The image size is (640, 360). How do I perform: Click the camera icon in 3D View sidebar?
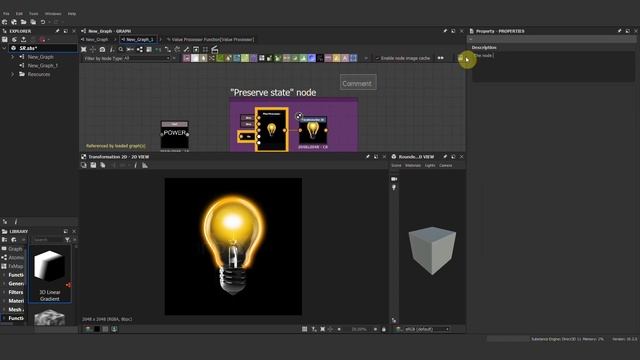click(x=394, y=179)
